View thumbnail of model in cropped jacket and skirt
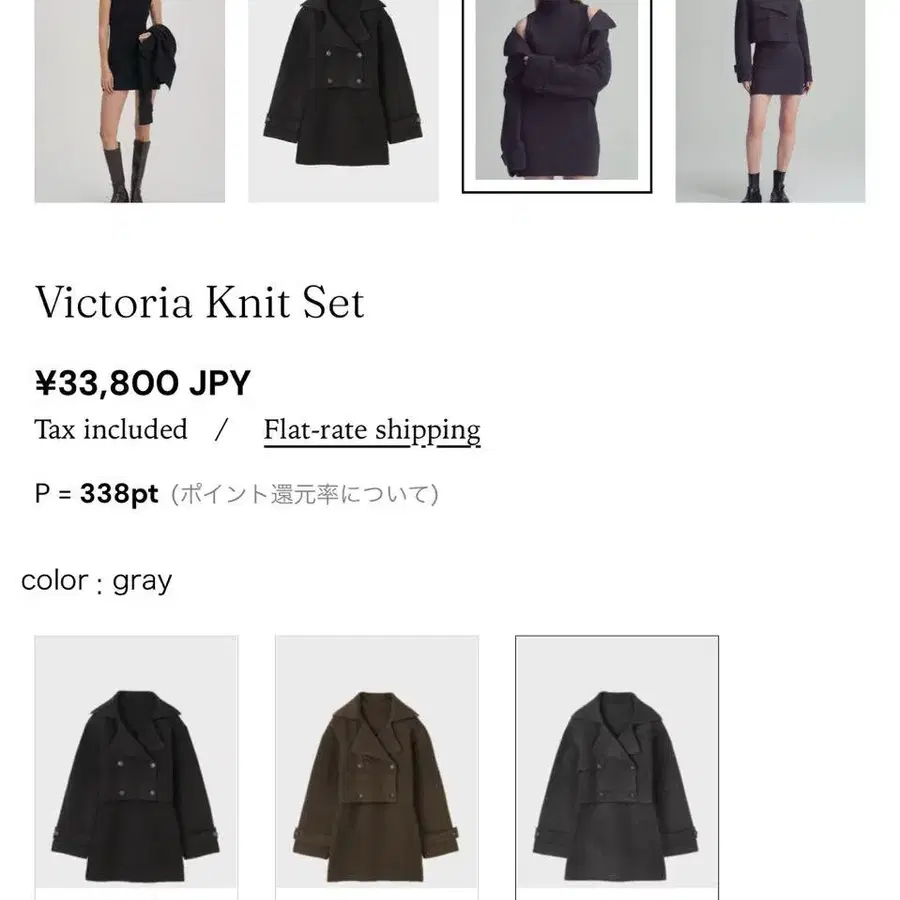The height and width of the screenshot is (900, 900). coord(770,101)
